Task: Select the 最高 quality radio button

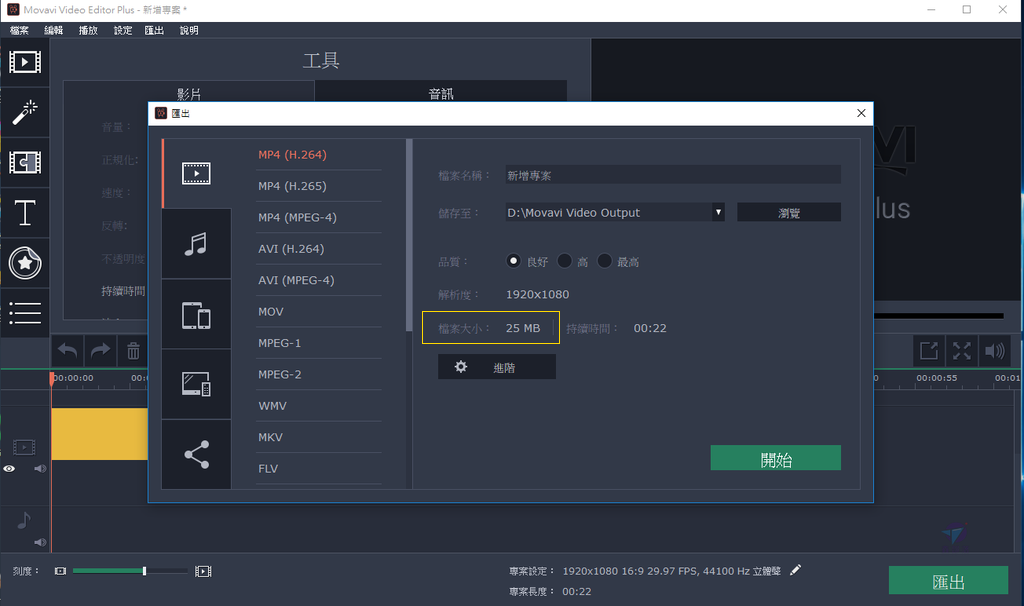Action: 605,261
